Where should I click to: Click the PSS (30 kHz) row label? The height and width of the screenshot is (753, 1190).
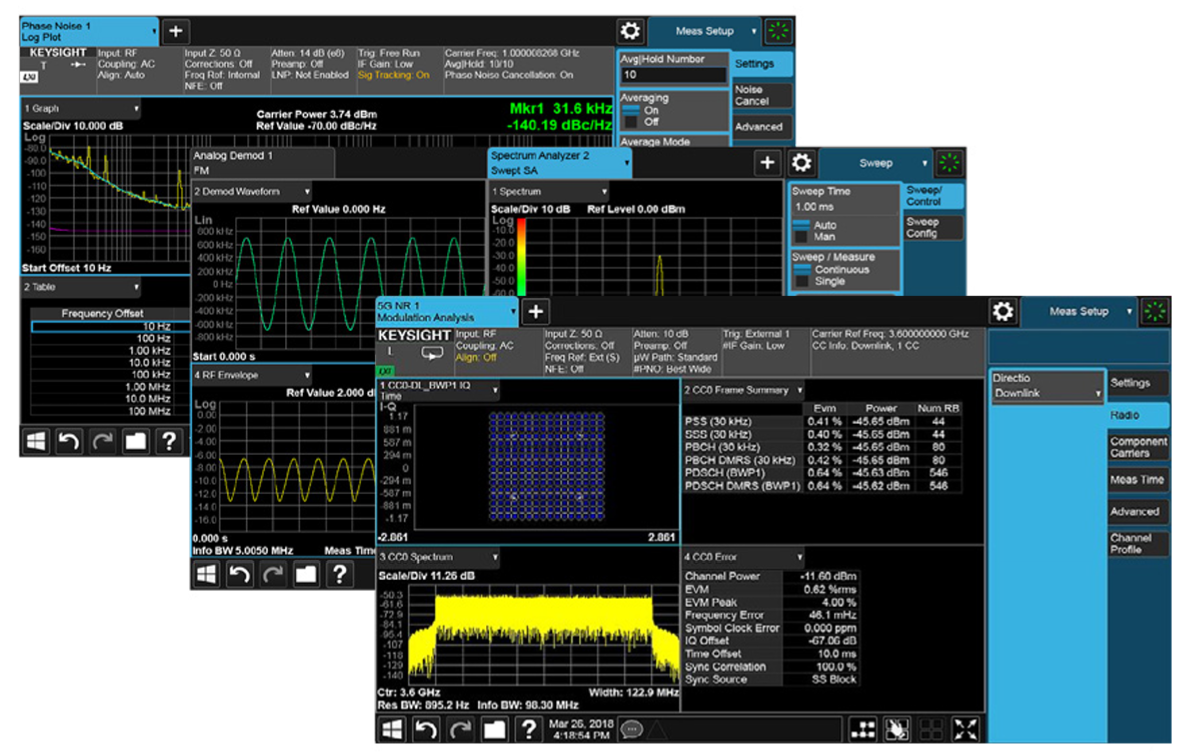pyautogui.click(x=718, y=421)
